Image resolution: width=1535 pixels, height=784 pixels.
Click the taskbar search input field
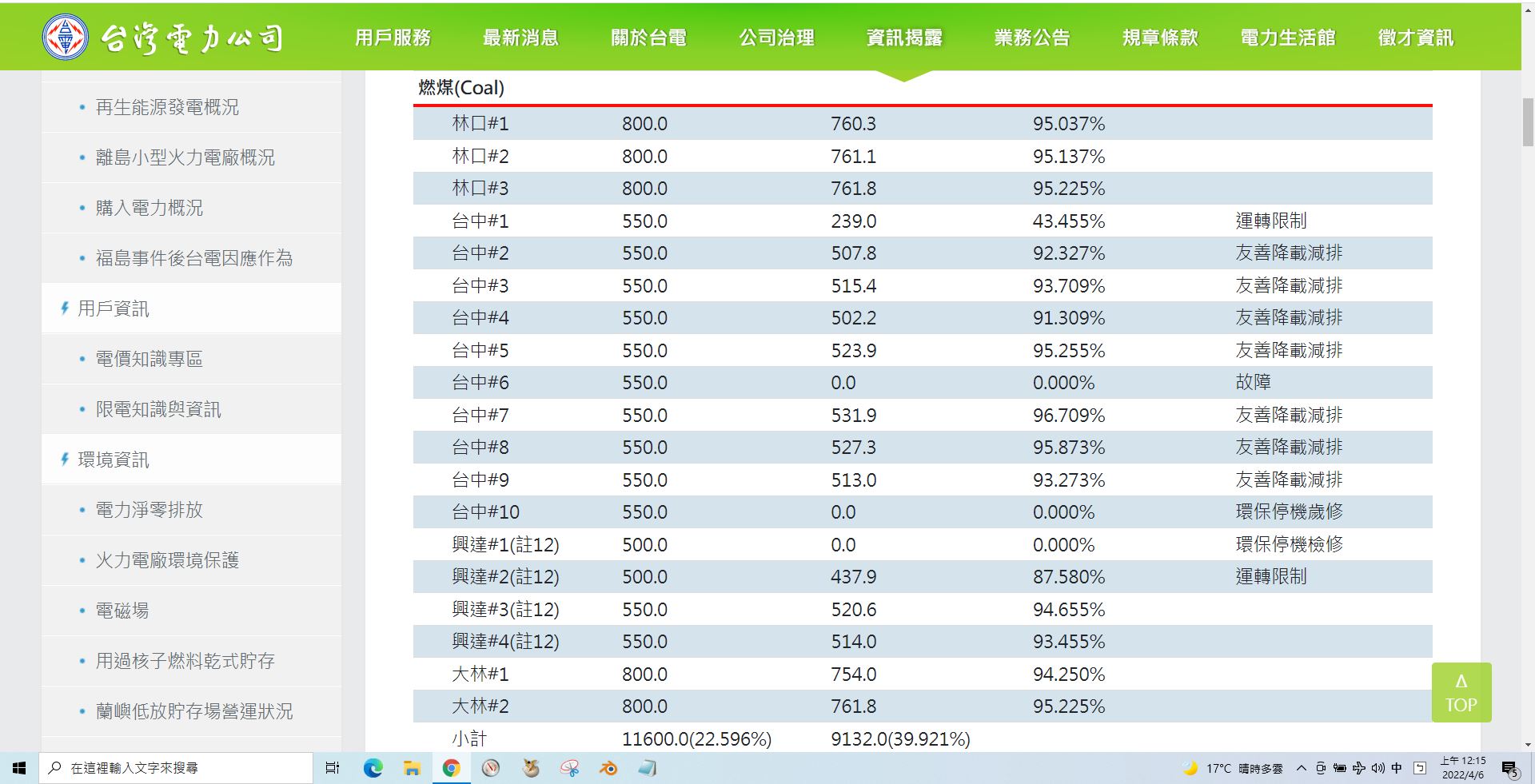[176, 768]
